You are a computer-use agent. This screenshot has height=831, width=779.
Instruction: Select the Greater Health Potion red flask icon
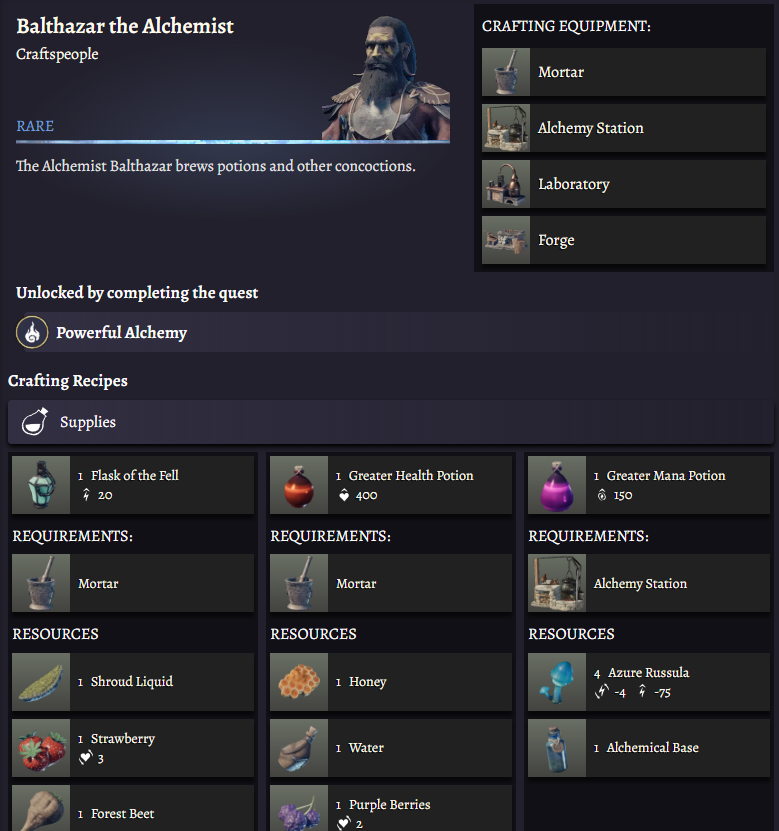(x=299, y=484)
